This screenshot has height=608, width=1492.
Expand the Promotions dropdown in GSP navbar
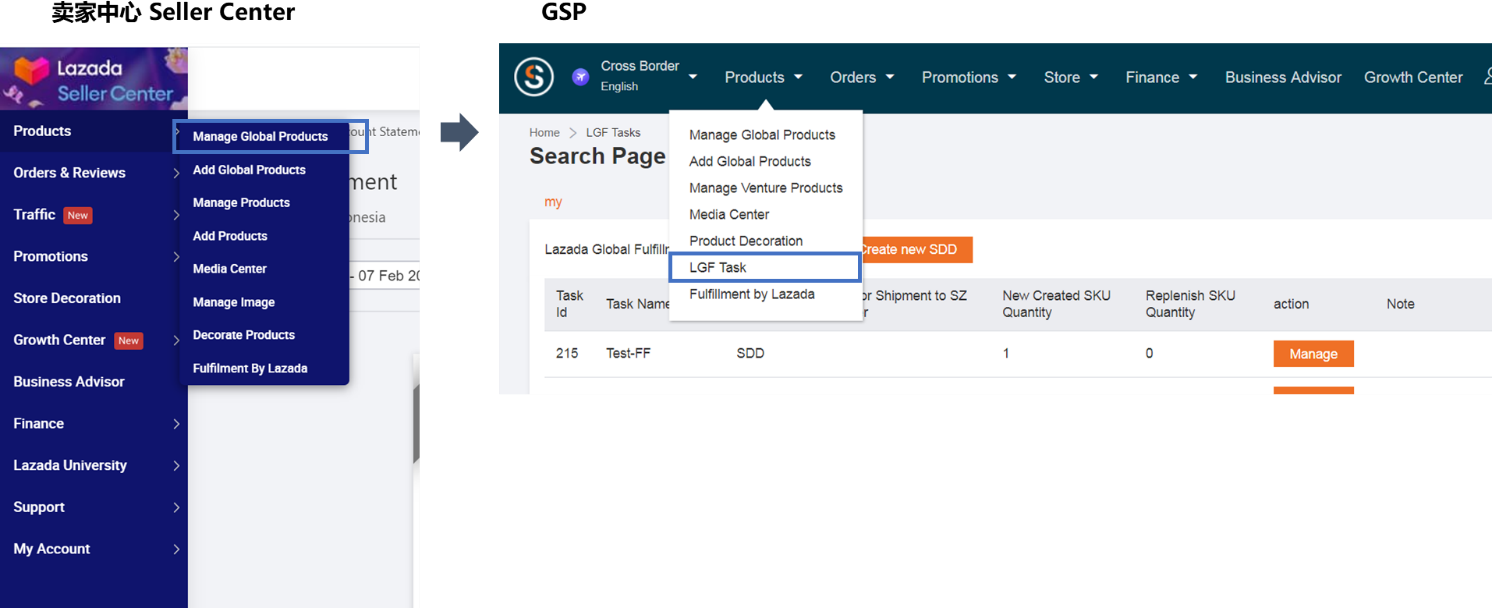click(x=969, y=77)
